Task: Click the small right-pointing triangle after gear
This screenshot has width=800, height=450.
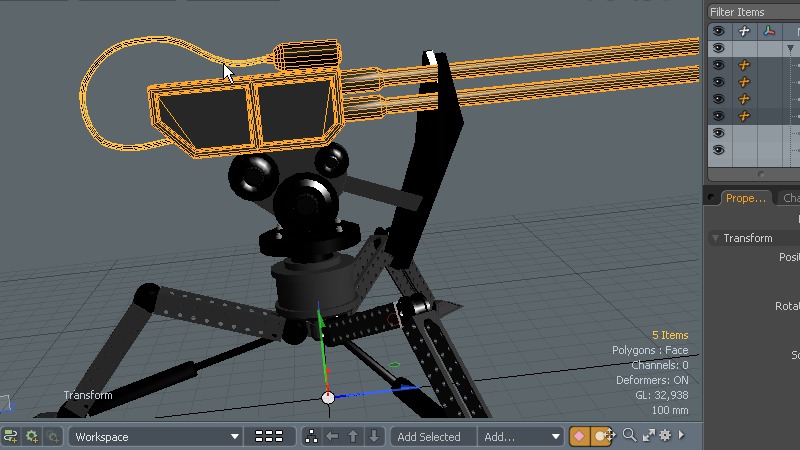Action: [x=681, y=435]
